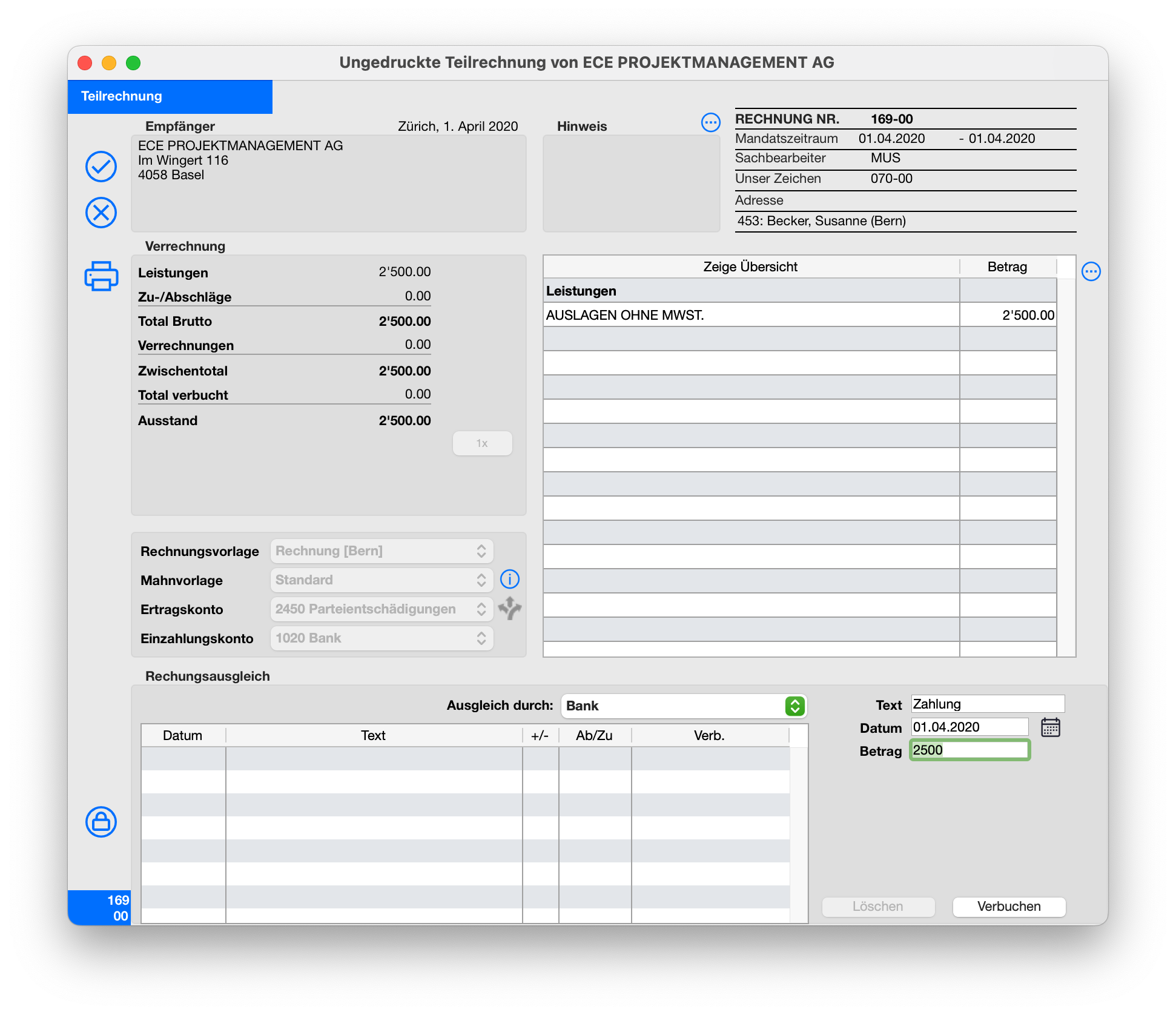This screenshot has height=1015, width=1176.
Task: Click the padlock lock icon
Action: click(x=101, y=822)
